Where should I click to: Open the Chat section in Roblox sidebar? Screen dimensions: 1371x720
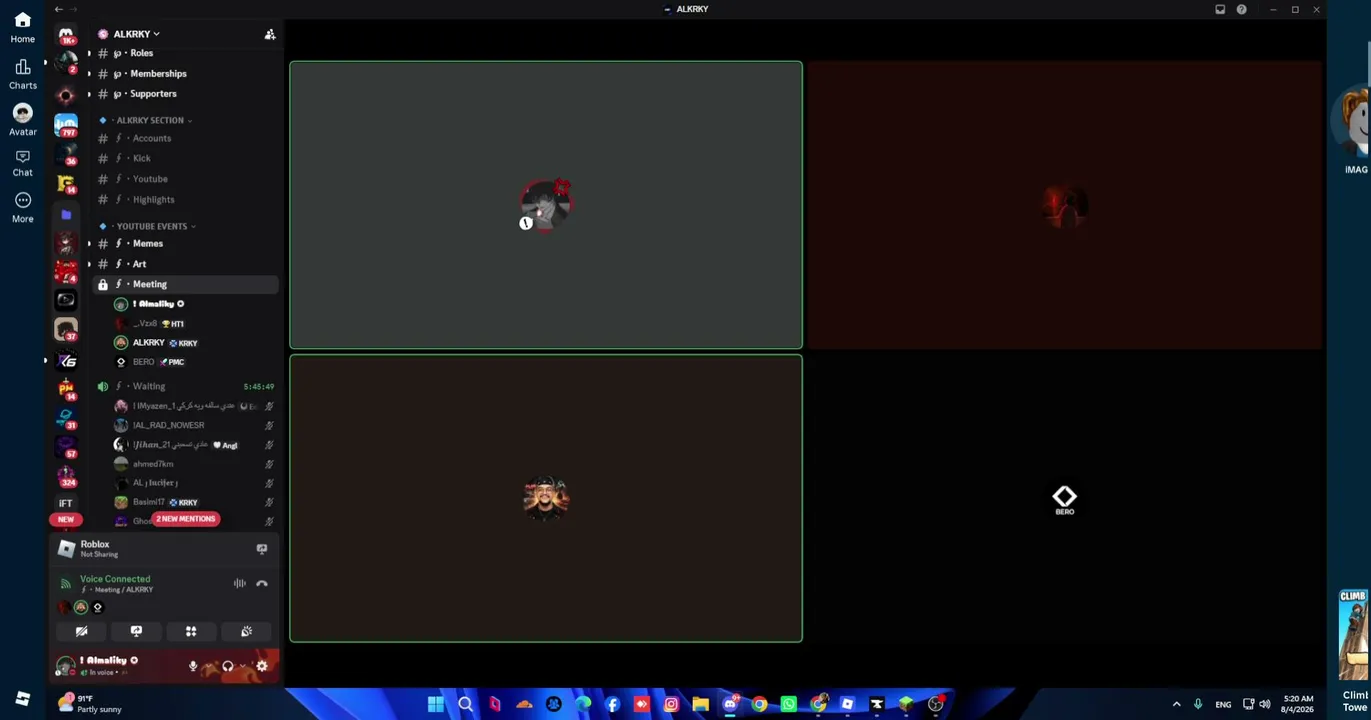coord(22,163)
